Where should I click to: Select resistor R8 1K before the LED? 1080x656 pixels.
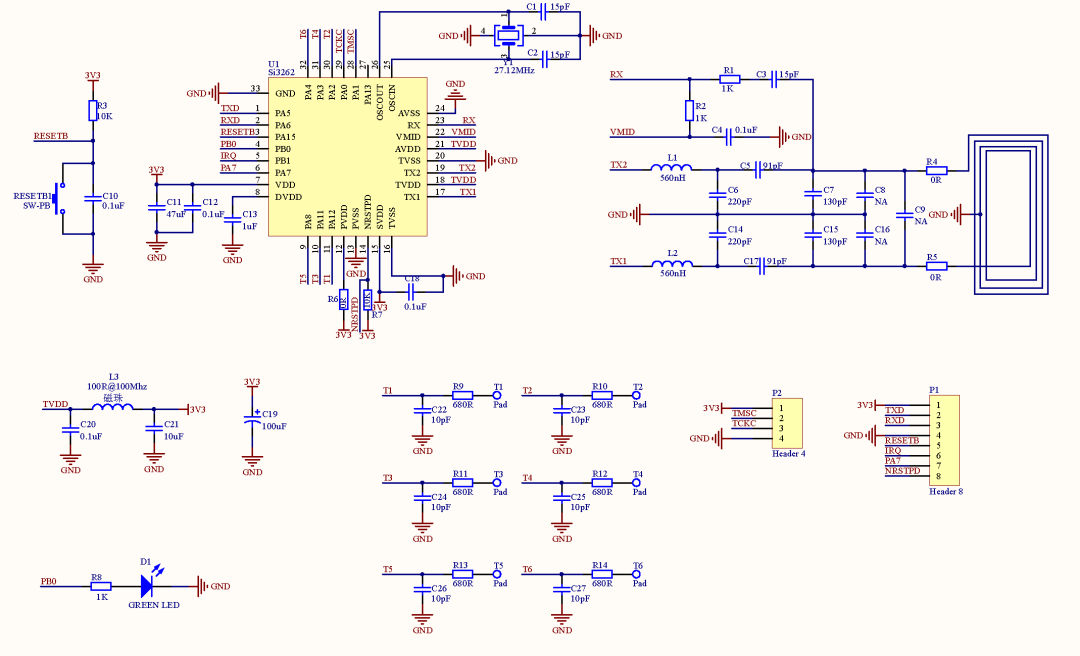101,586
